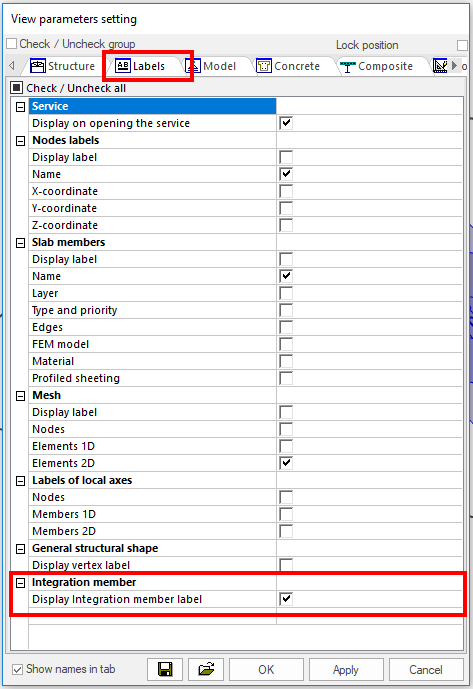Click the tab scroll right arrow
This screenshot has width=473, height=689.
[x=455, y=66]
